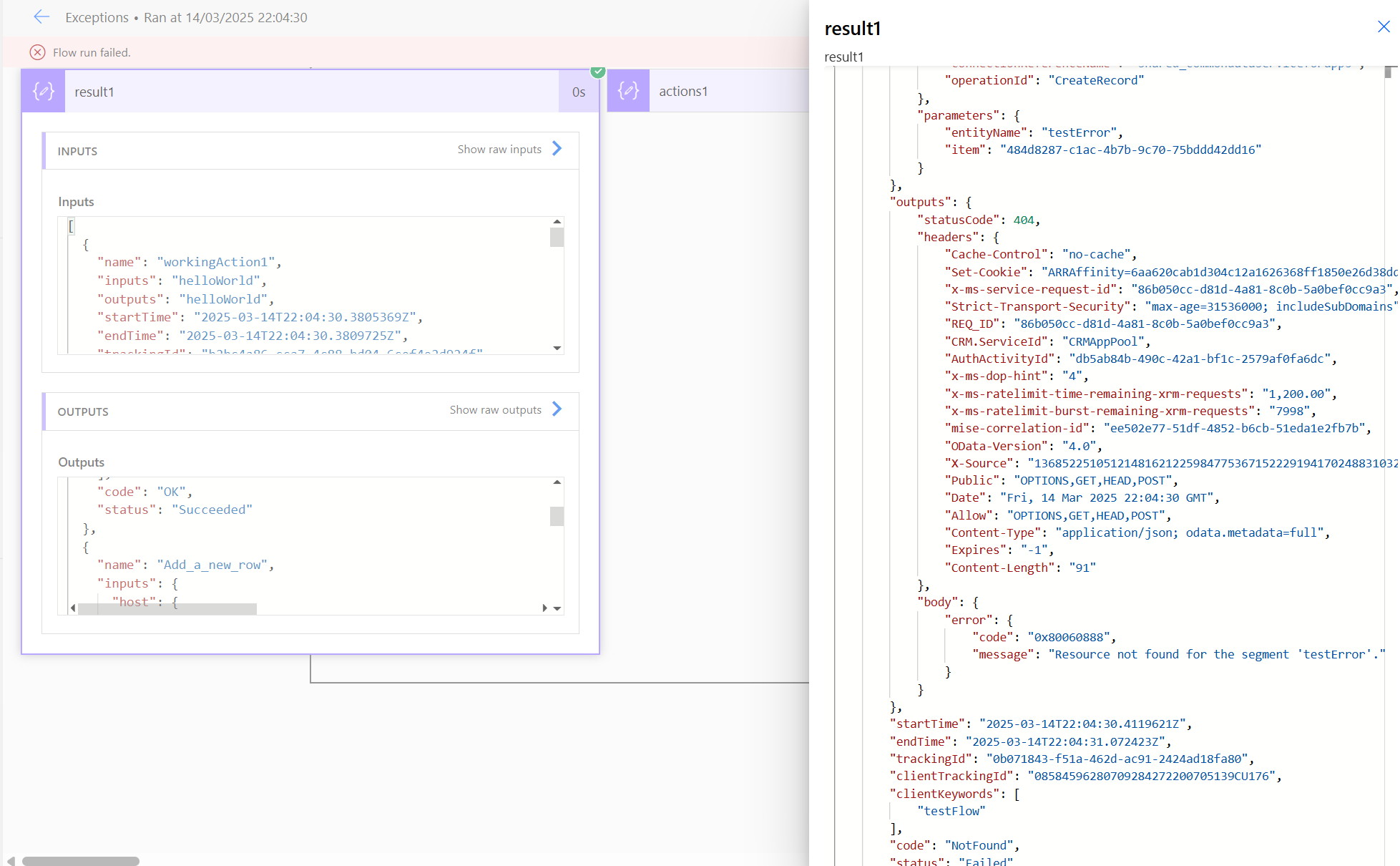Click the actions1 compose action icon
The image size is (1400, 866).
point(628,91)
